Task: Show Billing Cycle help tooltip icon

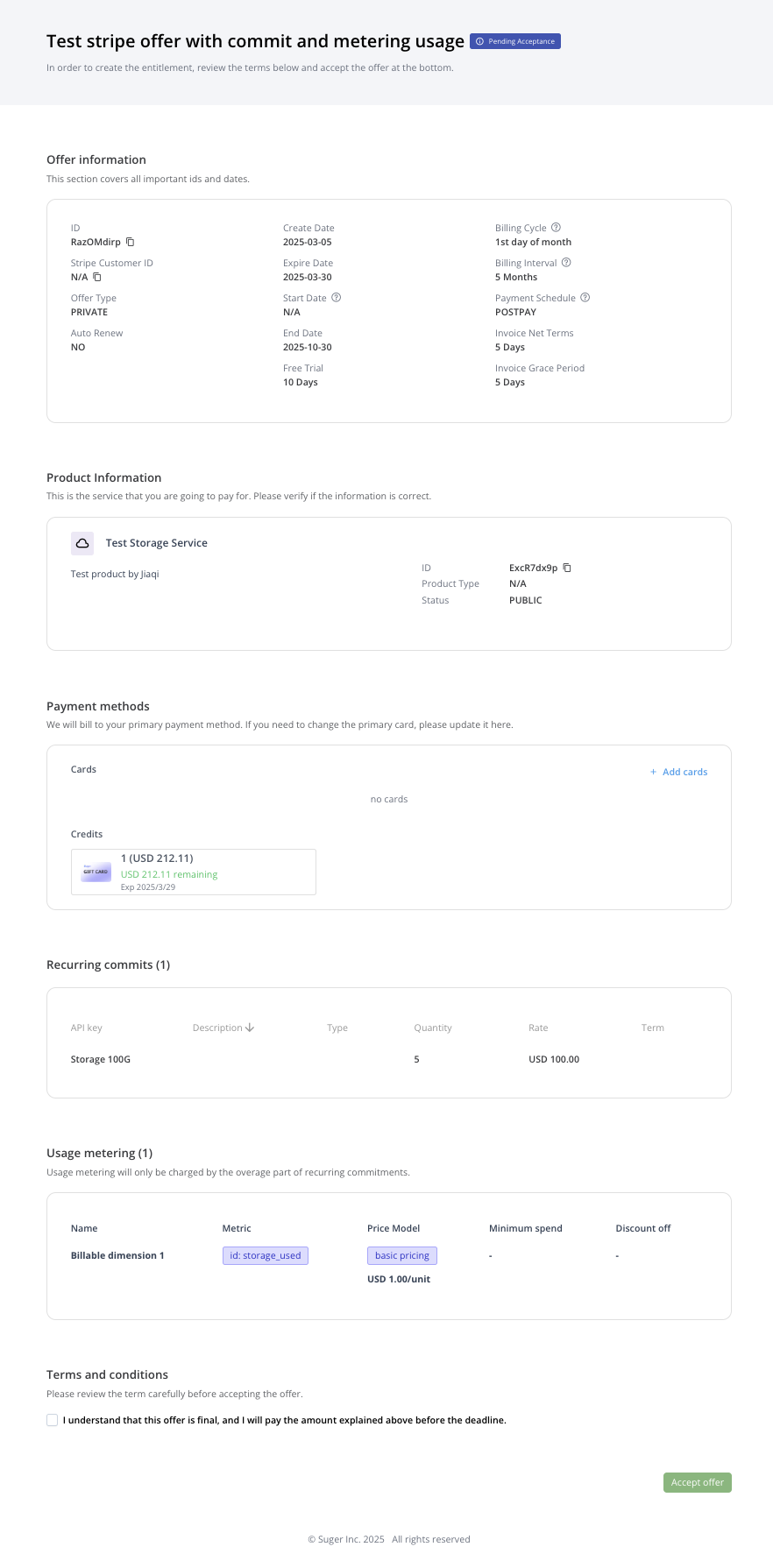Action: (x=556, y=228)
